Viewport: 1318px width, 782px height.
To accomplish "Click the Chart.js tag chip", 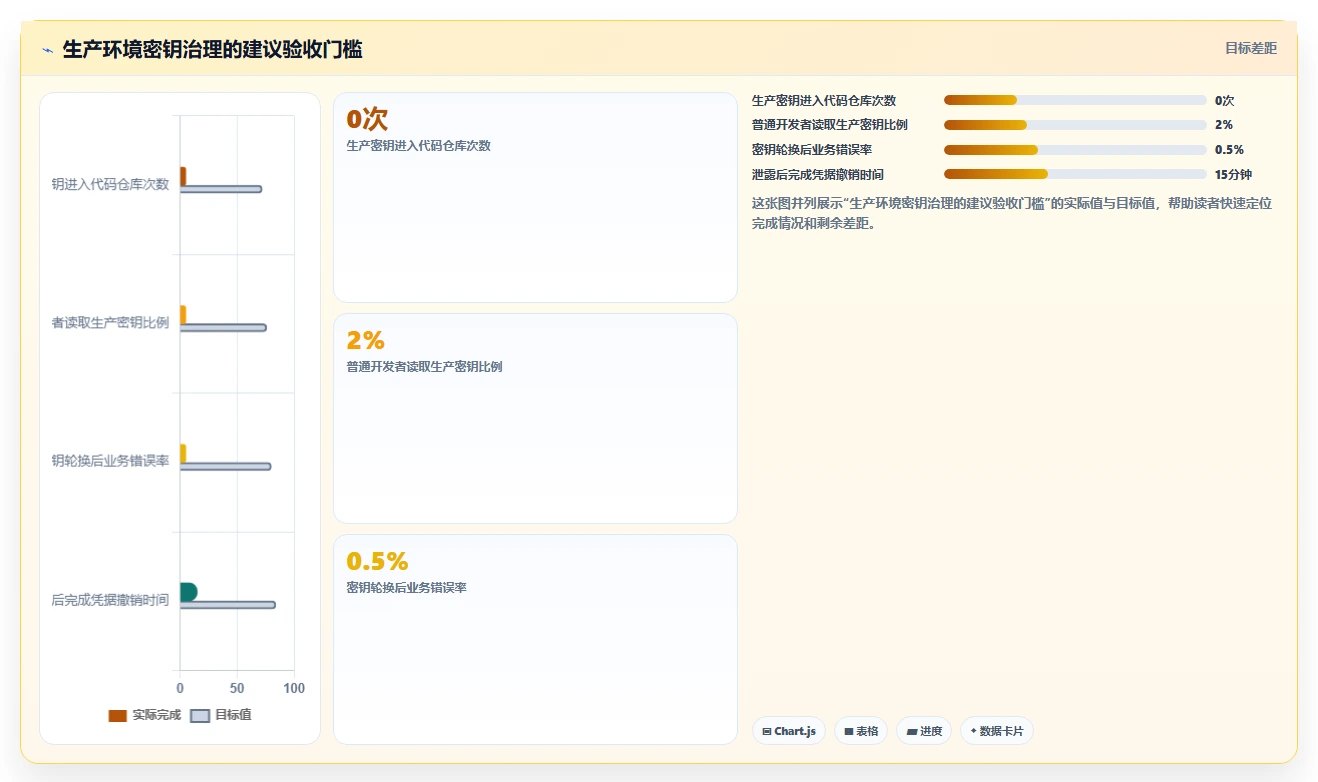I will pos(789,731).
